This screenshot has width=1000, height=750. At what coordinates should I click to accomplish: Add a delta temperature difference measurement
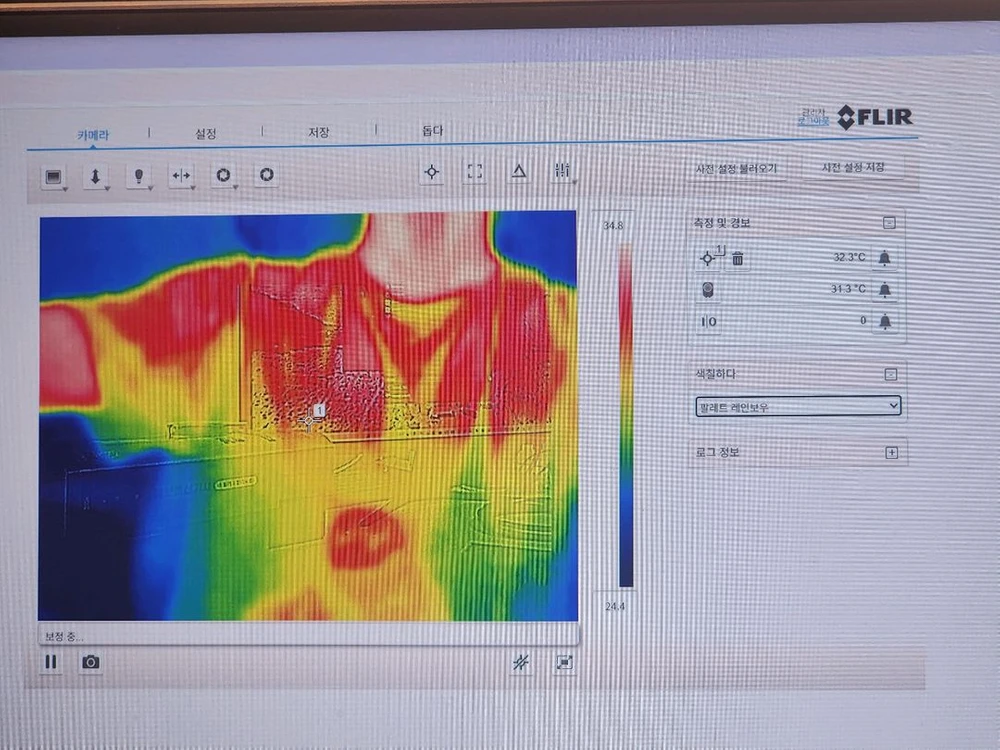(x=519, y=170)
